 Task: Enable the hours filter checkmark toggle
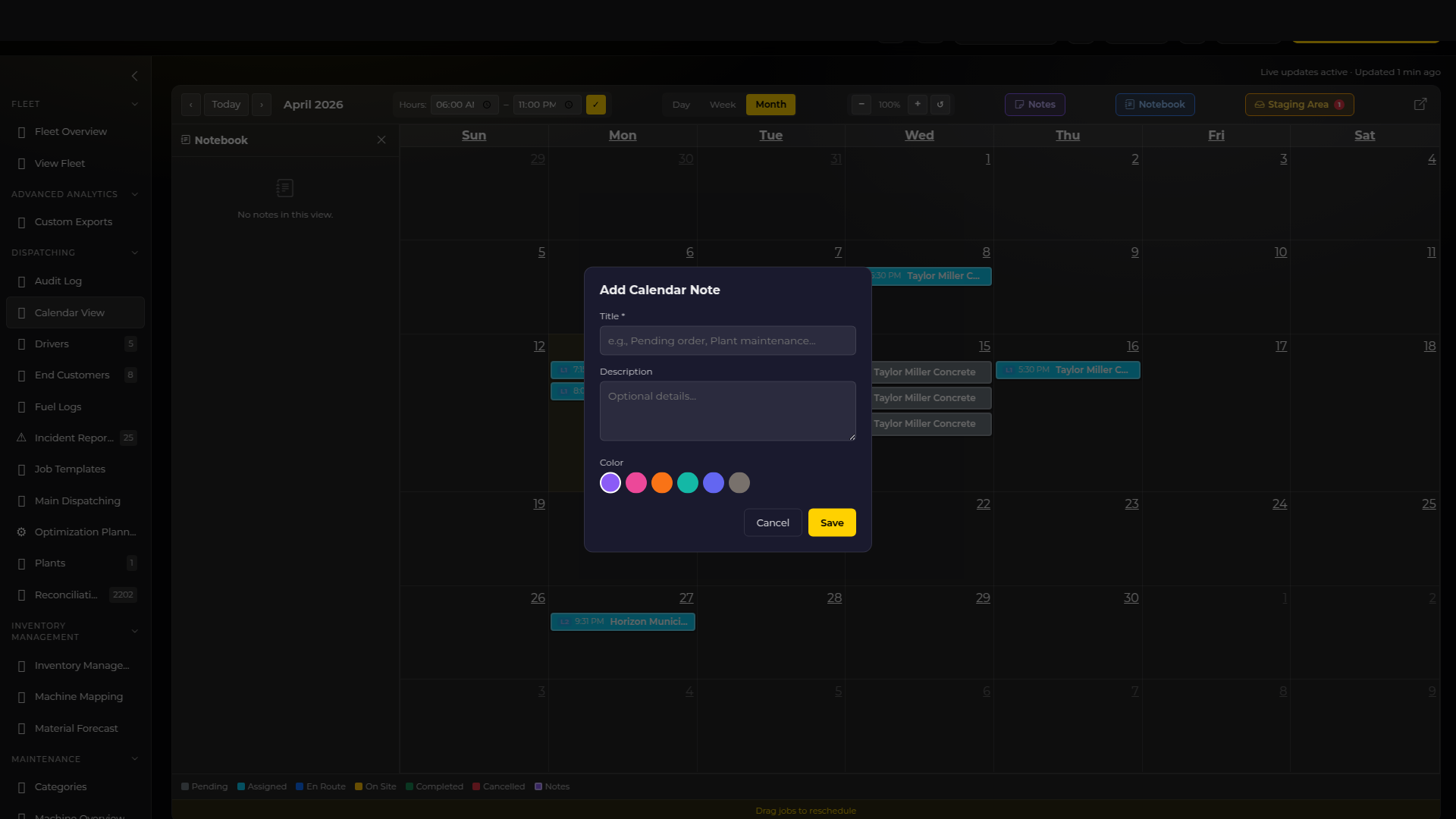(x=596, y=105)
